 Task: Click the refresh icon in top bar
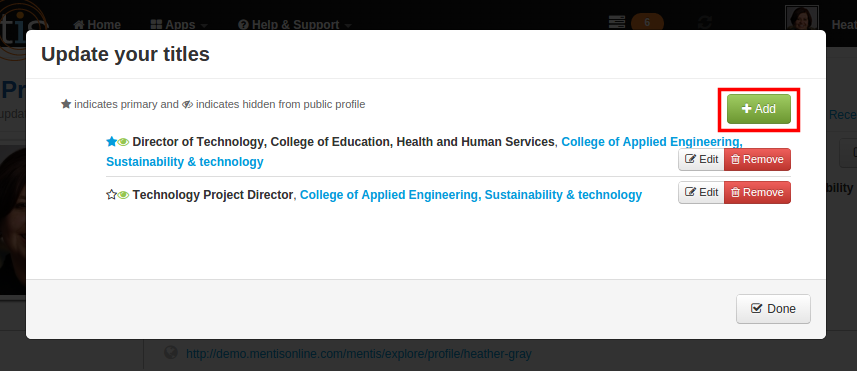point(705,23)
